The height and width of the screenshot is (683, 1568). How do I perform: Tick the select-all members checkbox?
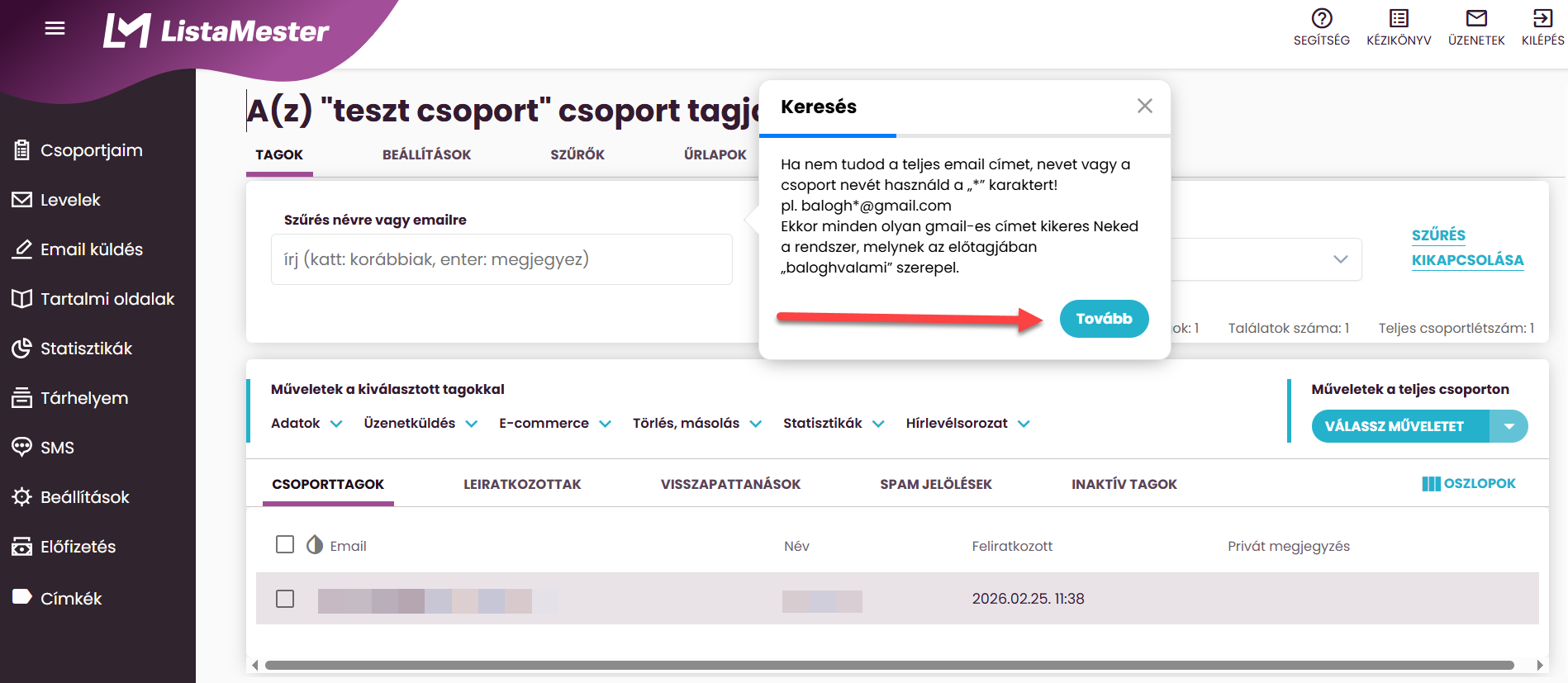pos(285,545)
